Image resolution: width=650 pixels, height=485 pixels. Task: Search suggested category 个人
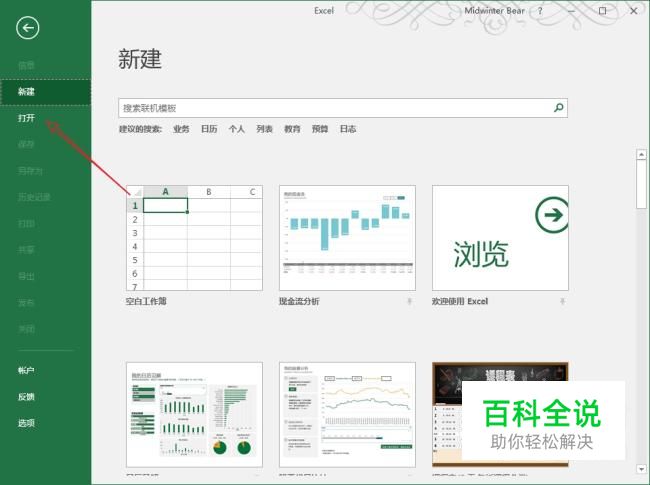pos(237,129)
